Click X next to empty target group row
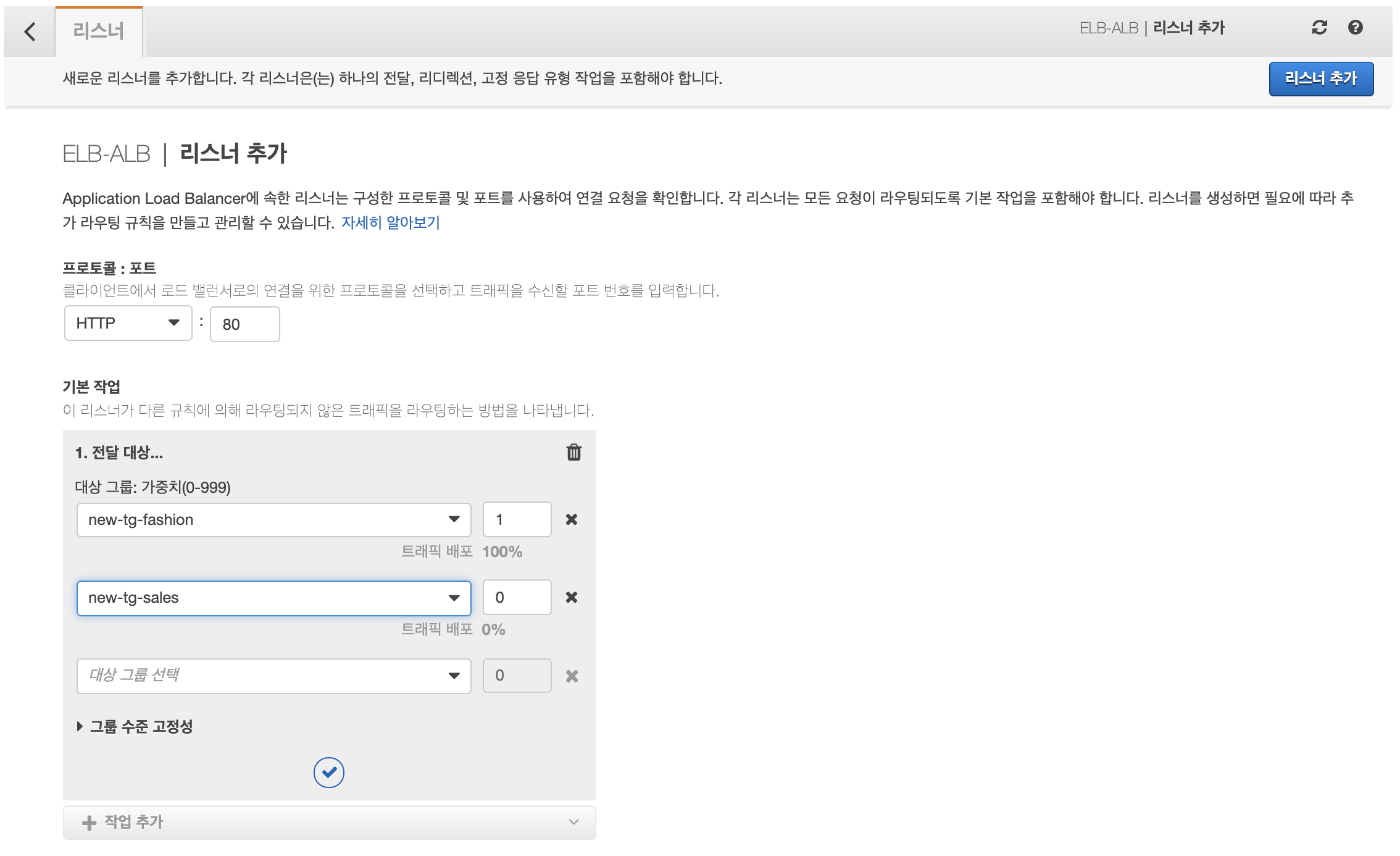 (572, 676)
